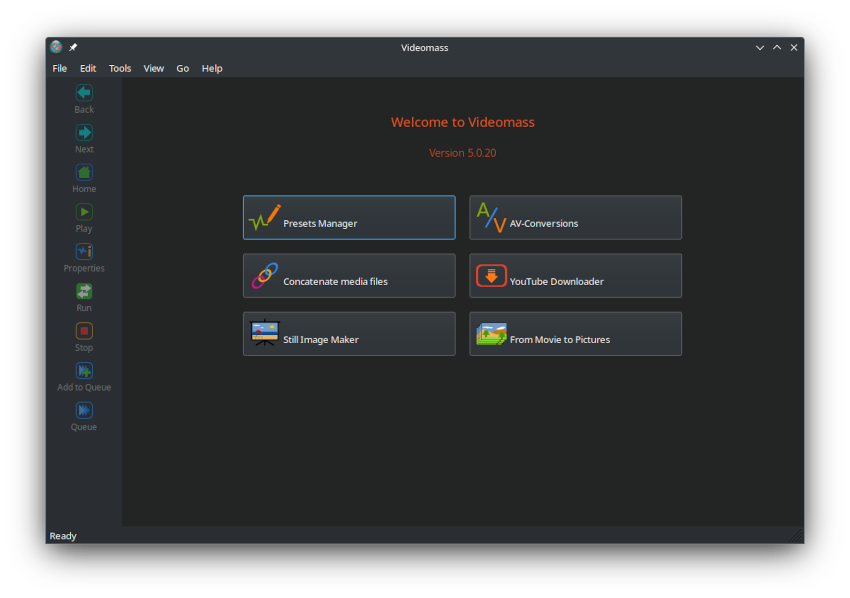This screenshot has width=850, height=598.
Task: Click the Stop toolbar icon
Action: (84, 331)
